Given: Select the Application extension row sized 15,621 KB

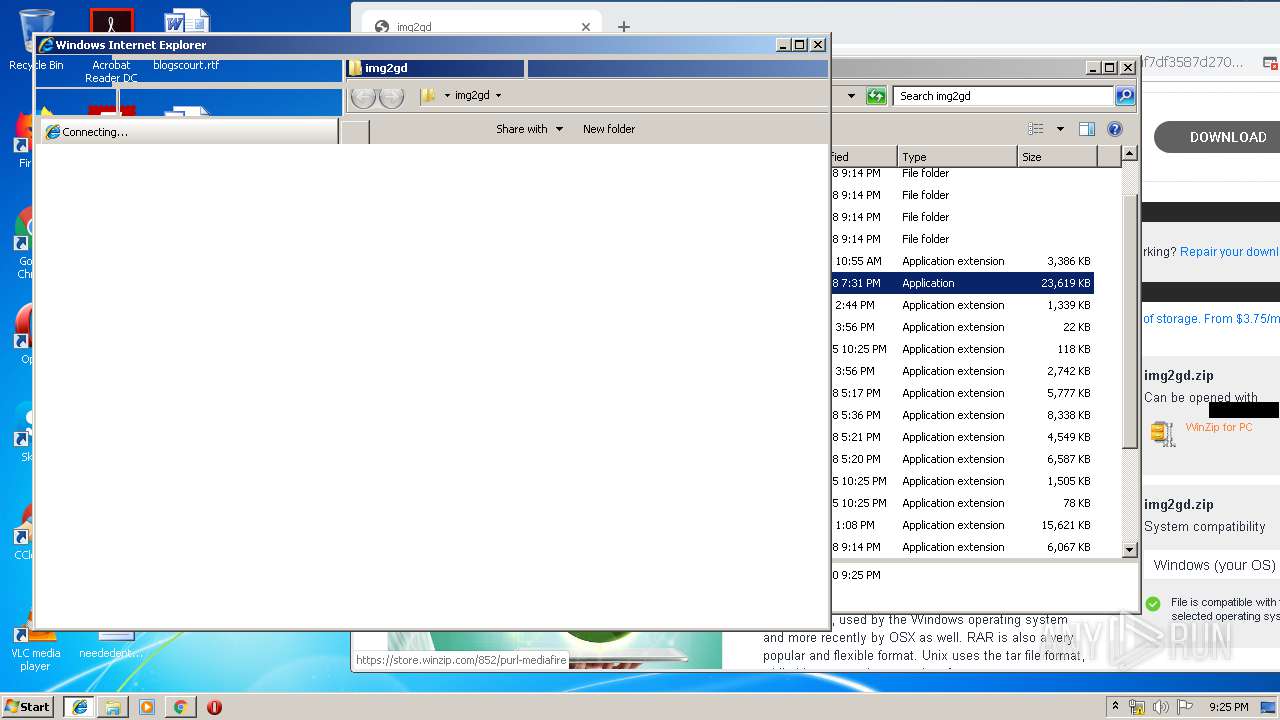Looking at the screenshot, I should point(962,525).
